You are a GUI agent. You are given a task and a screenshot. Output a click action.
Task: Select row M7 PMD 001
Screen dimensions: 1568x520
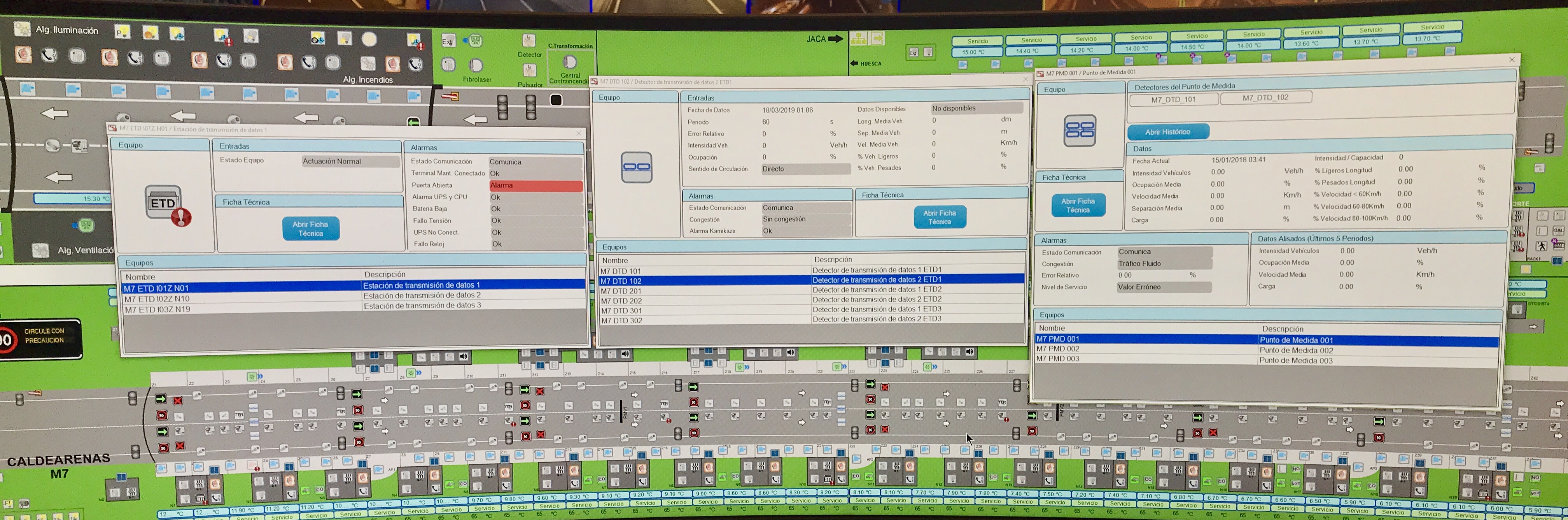1267,340
